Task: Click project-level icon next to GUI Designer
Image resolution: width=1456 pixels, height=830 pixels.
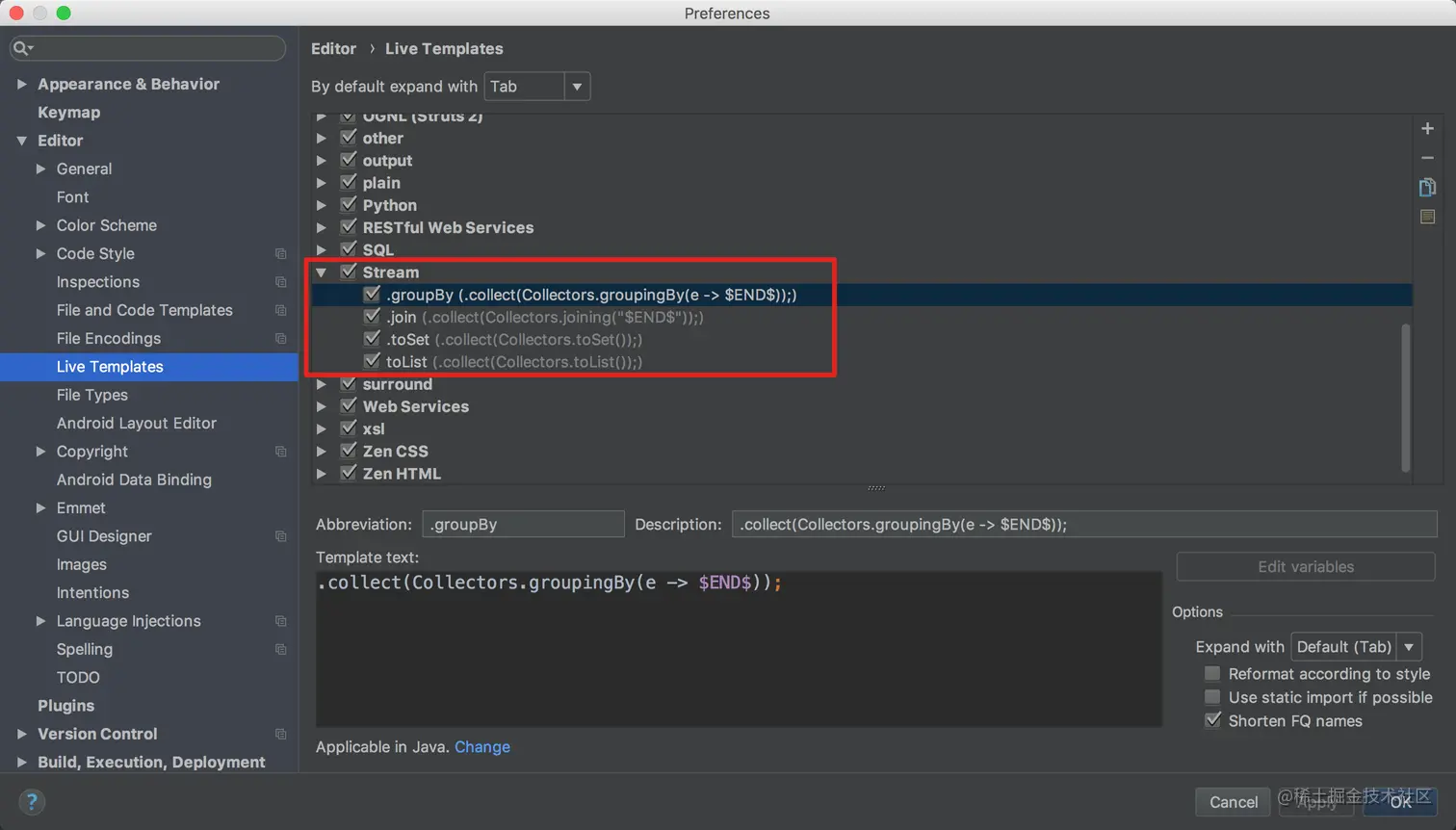Action: (280, 536)
